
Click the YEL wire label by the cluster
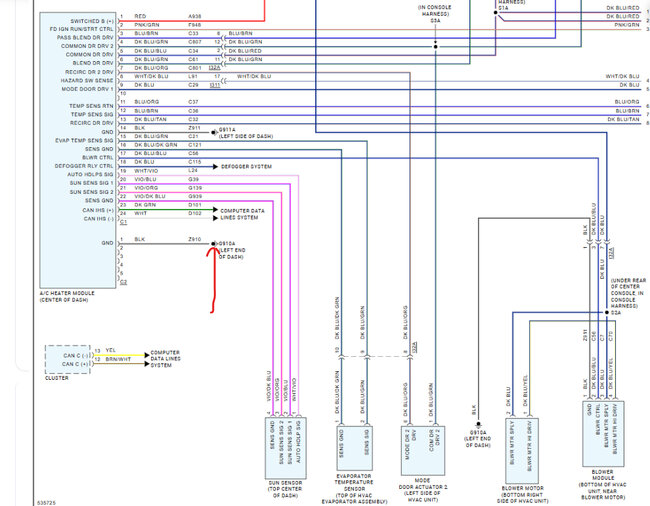111,350
